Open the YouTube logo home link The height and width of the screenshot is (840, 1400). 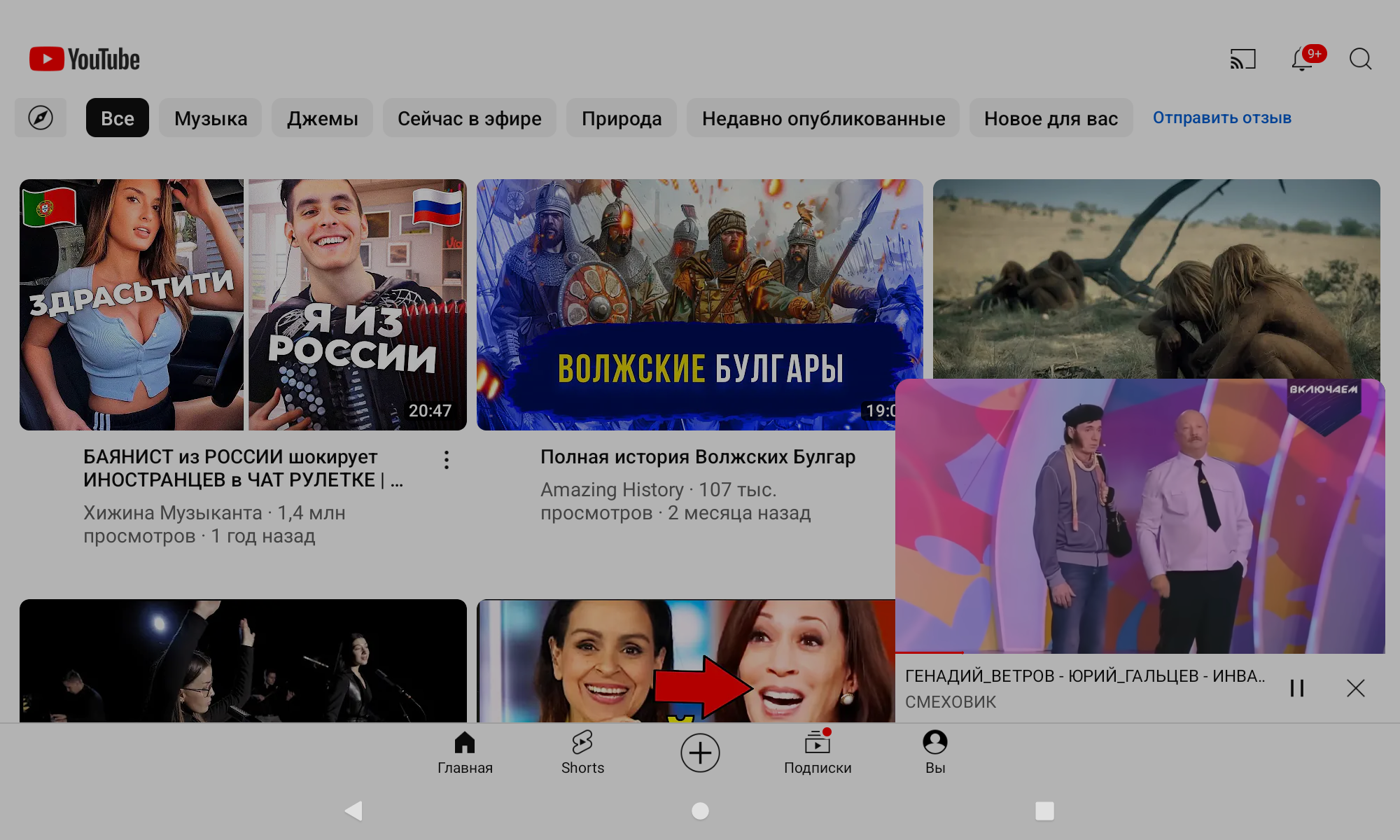point(85,59)
